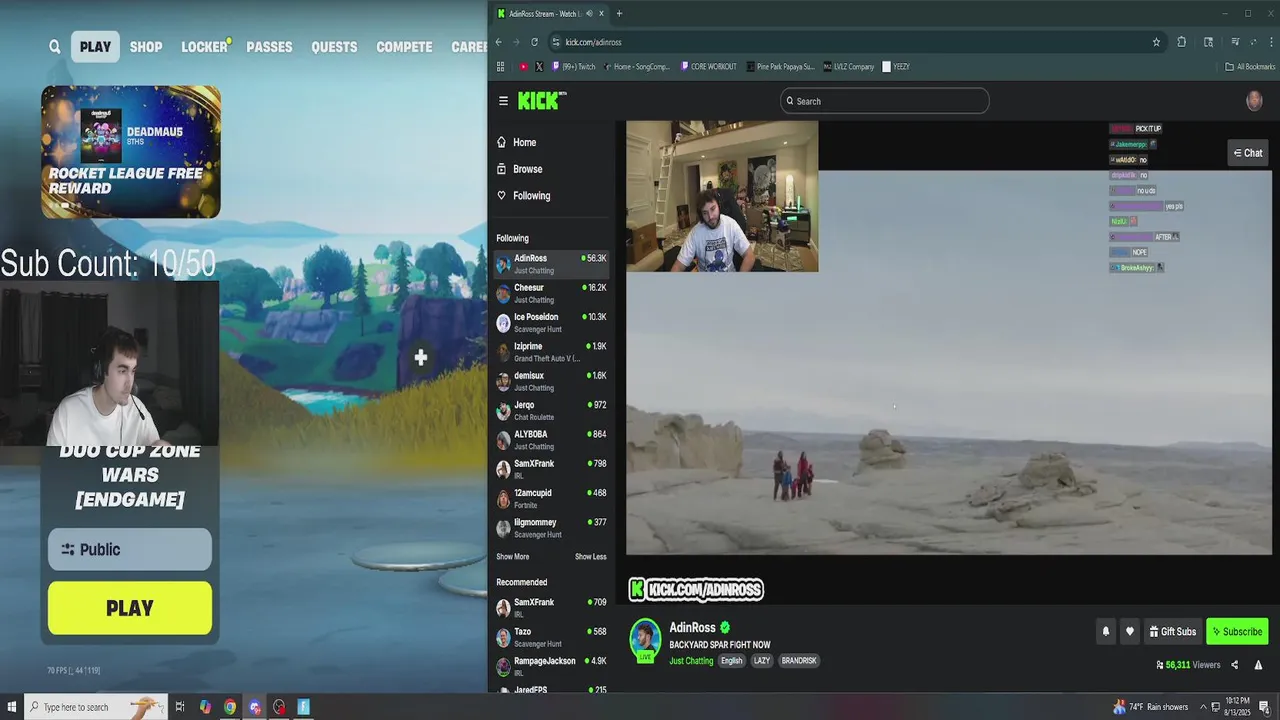
Task: Open SamXFrank channel under Recommended
Action: [x=552, y=608]
